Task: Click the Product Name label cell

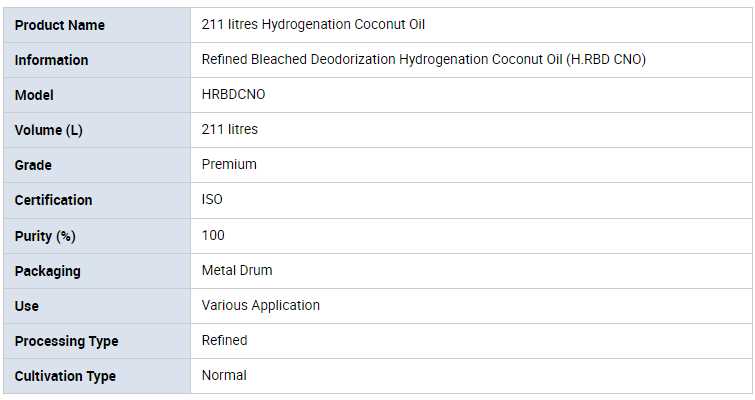Action: [59, 25]
